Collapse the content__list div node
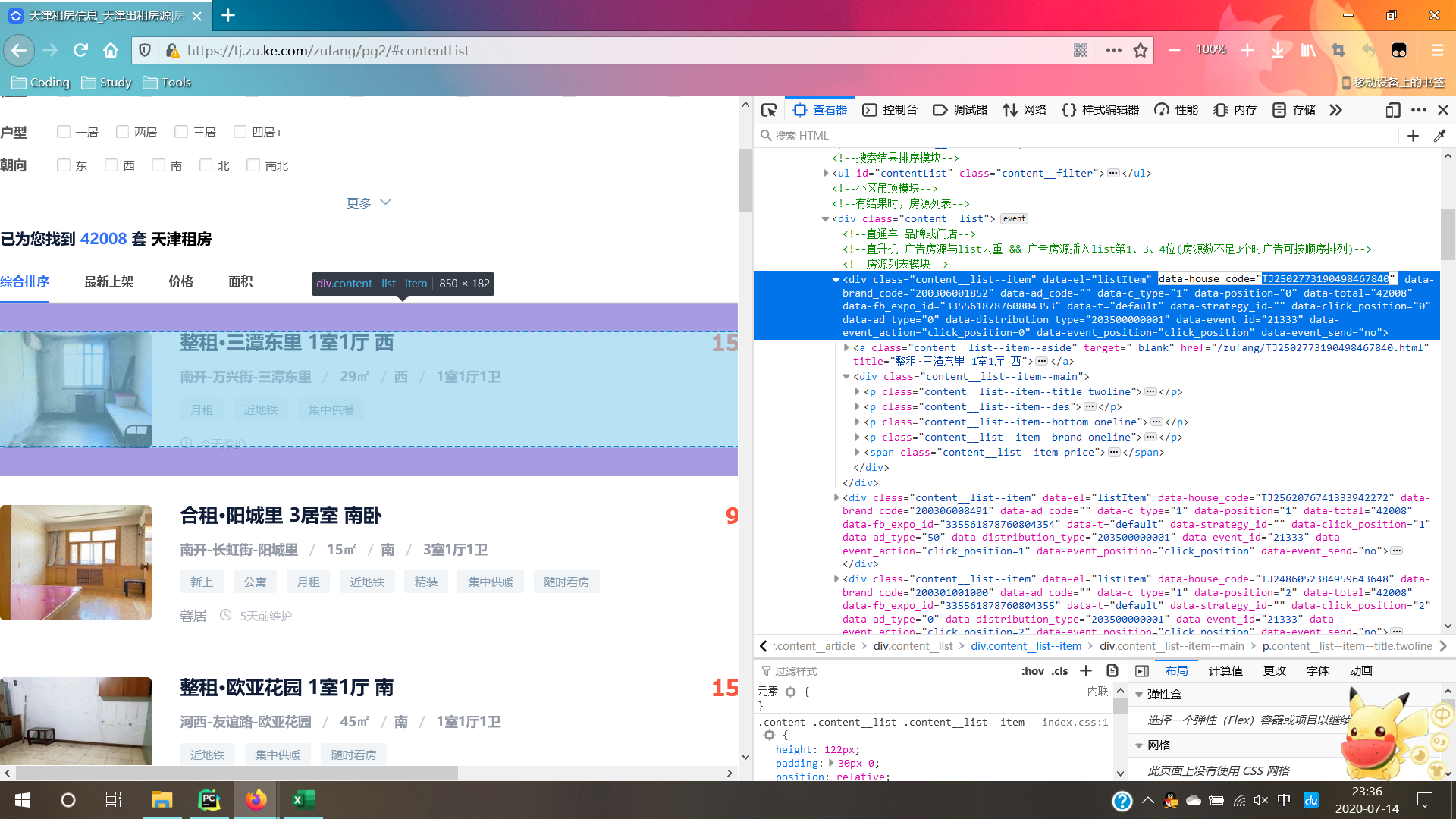Viewport: 1456px width, 819px height. coord(825,218)
